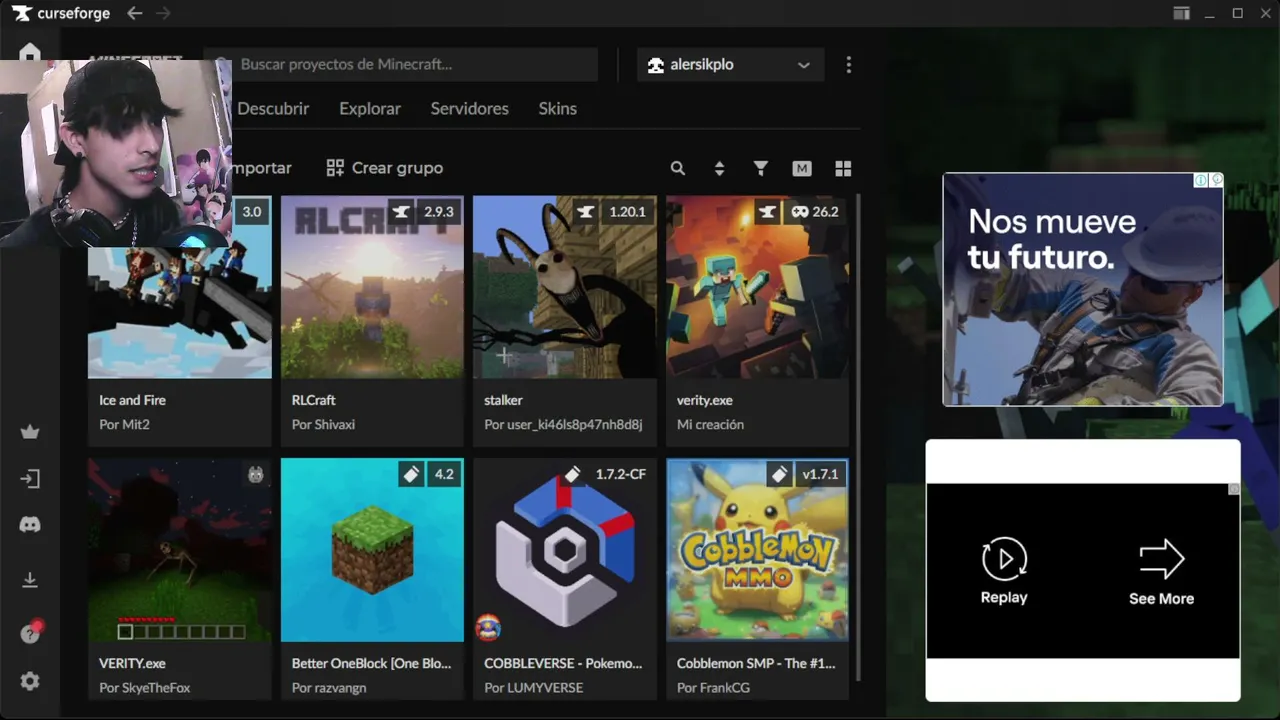Click See More on the video ad

tap(1161, 572)
